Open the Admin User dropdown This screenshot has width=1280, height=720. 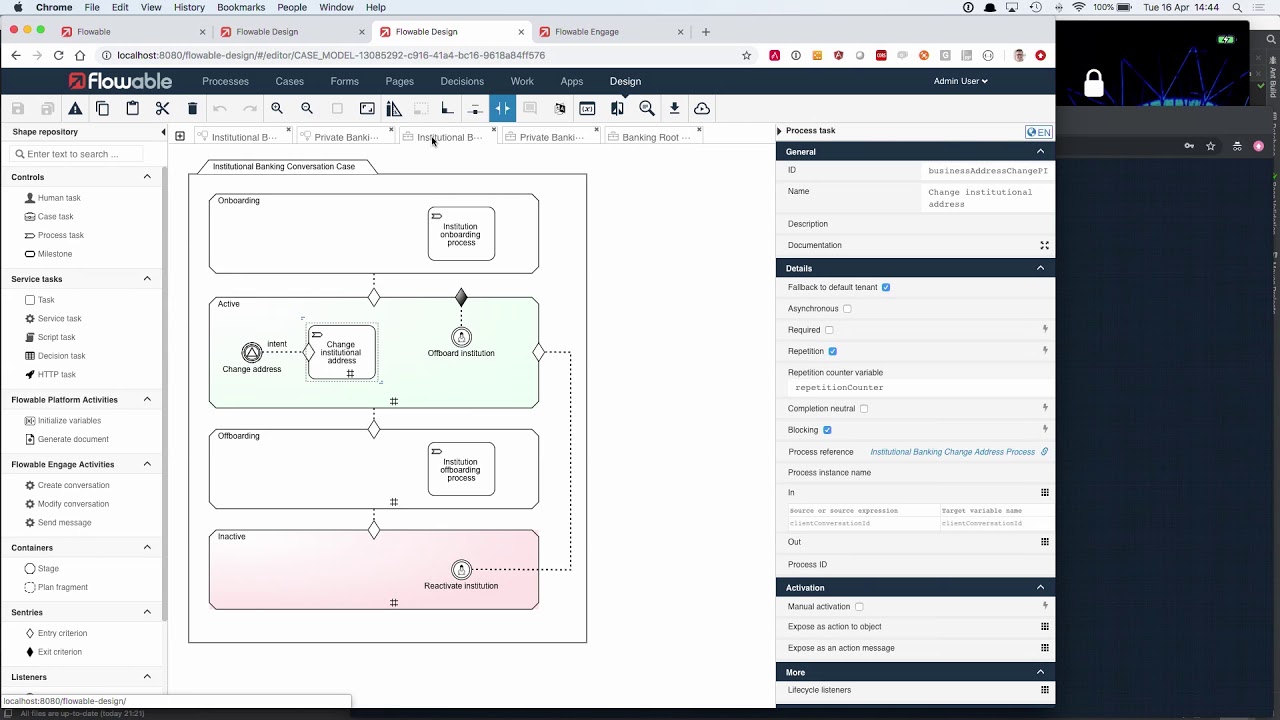point(960,81)
